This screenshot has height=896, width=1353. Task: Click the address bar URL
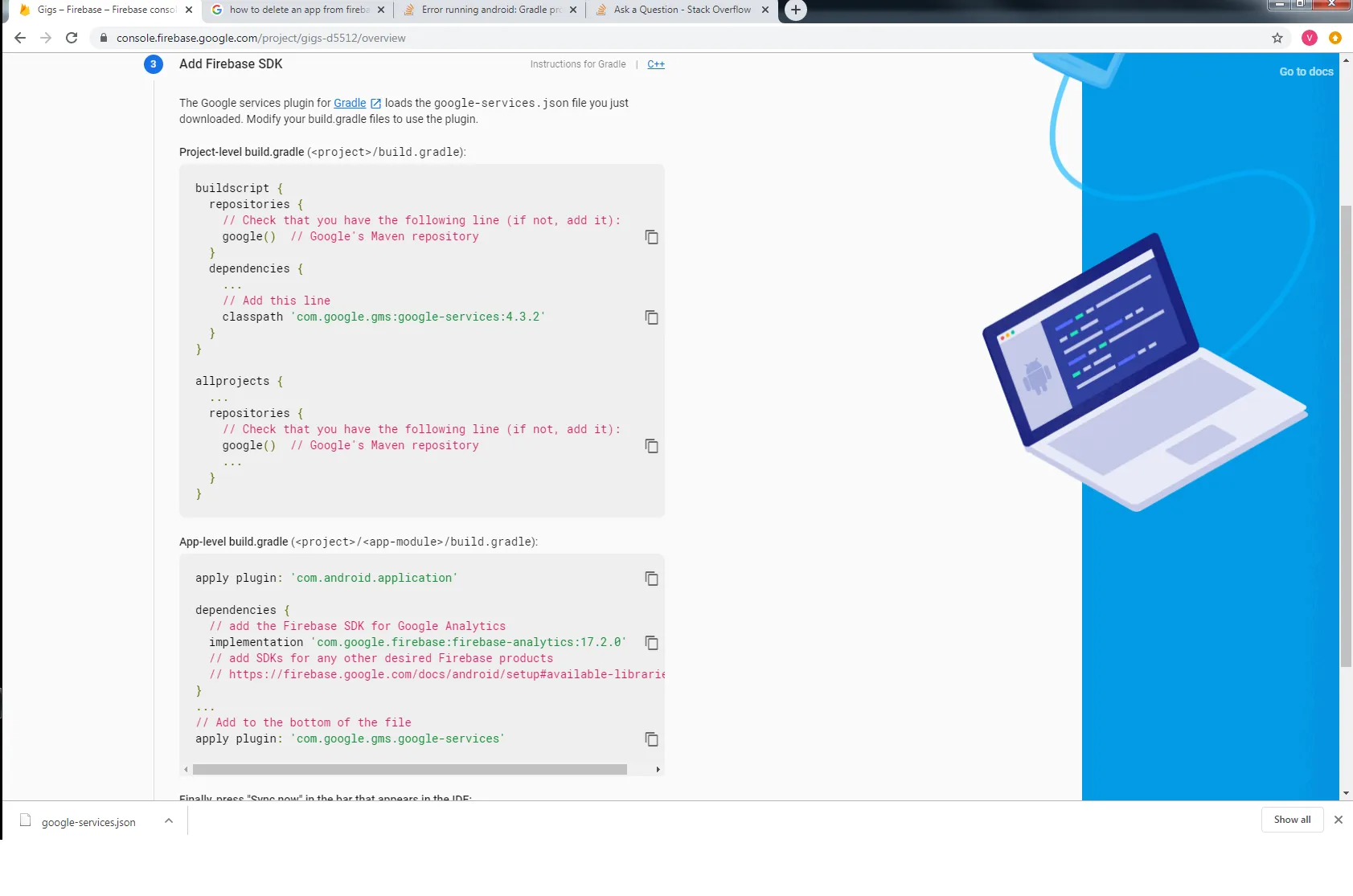[261, 38]
